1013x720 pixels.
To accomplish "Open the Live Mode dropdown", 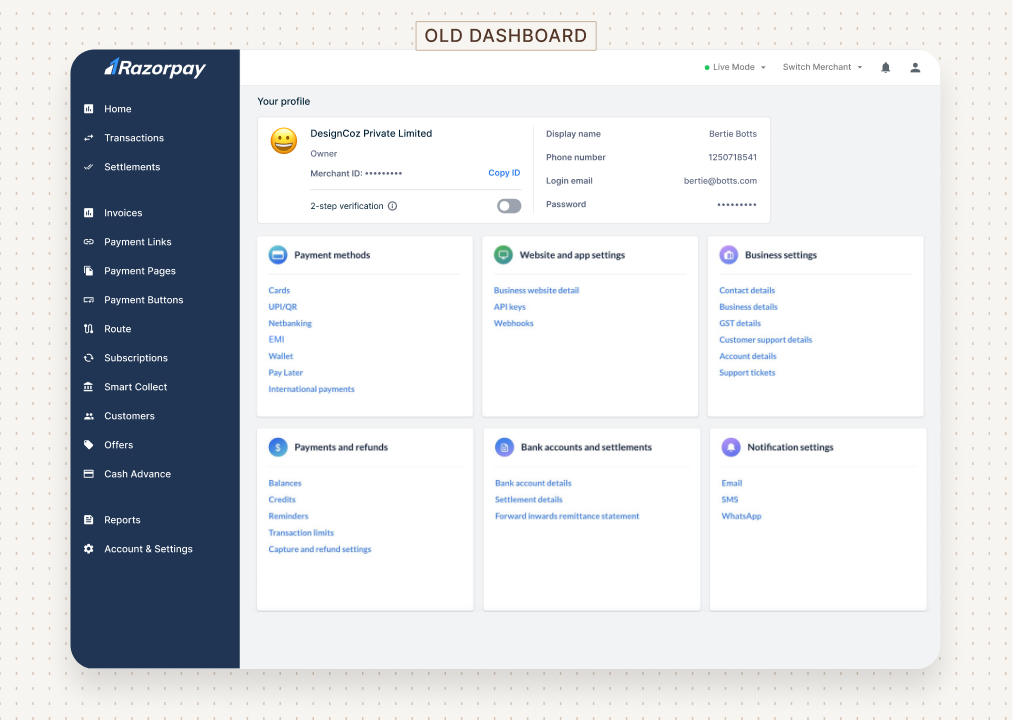I will click(735, 67).
